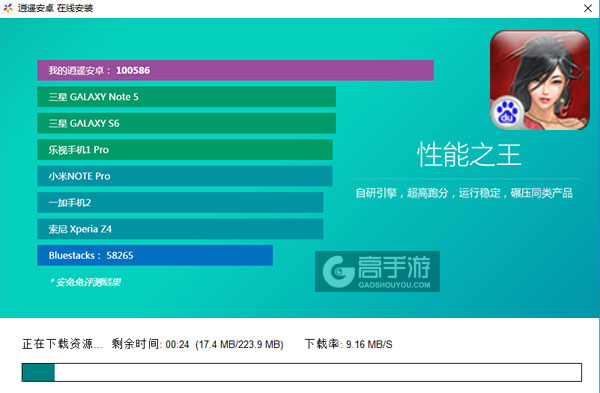
Task: Close the 逍遥安卓 installer window
Action: [588, 8]
